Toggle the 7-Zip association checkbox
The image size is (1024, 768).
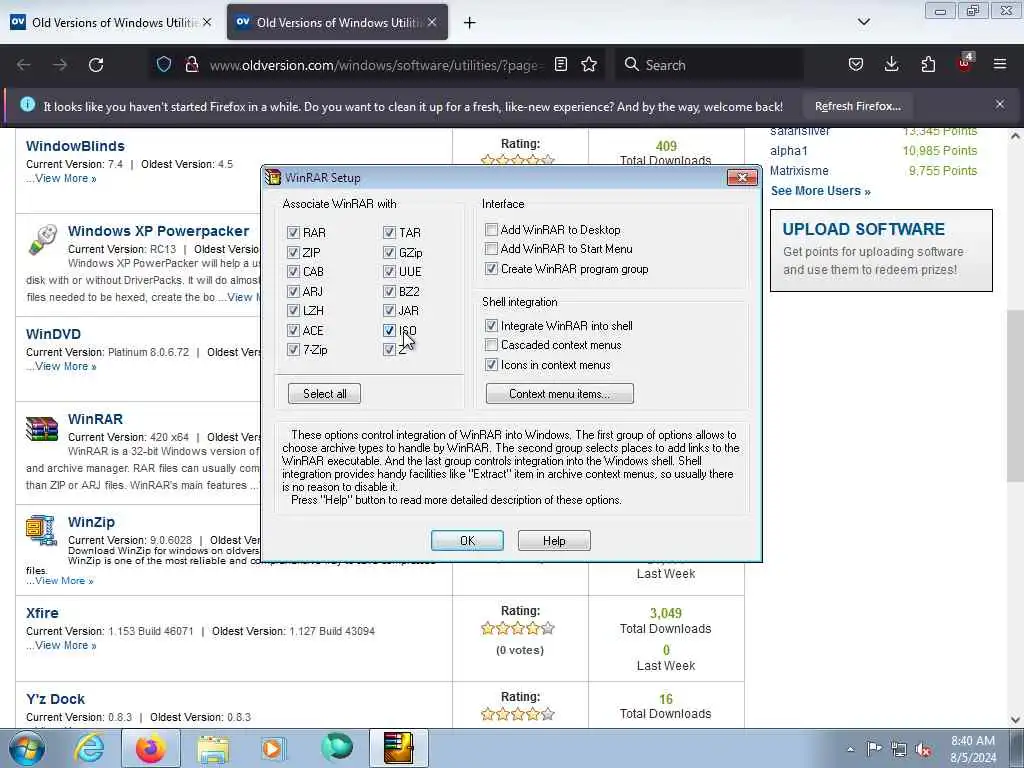point(293,350)
